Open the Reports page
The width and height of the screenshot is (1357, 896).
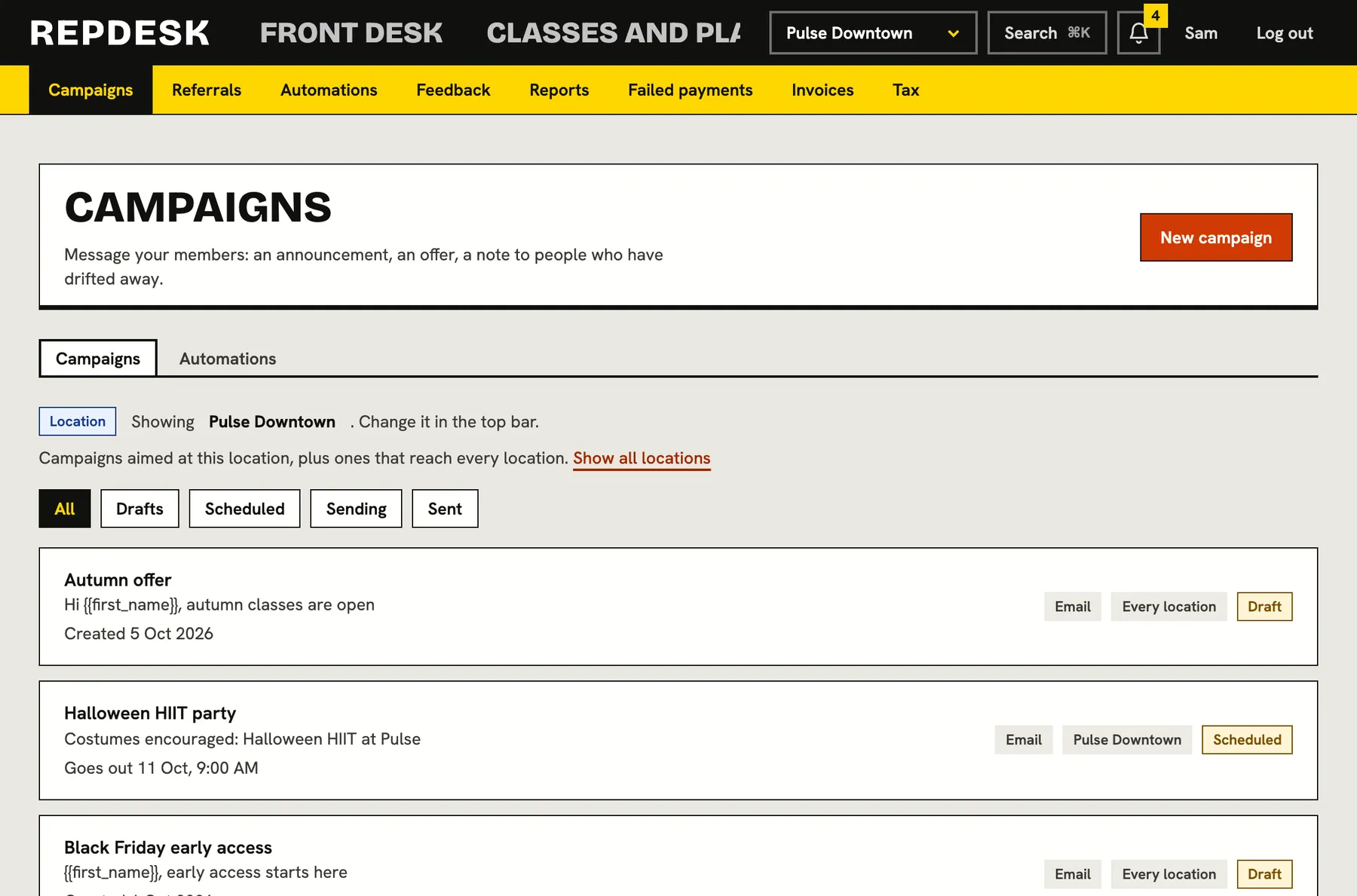tap(559, 90)
